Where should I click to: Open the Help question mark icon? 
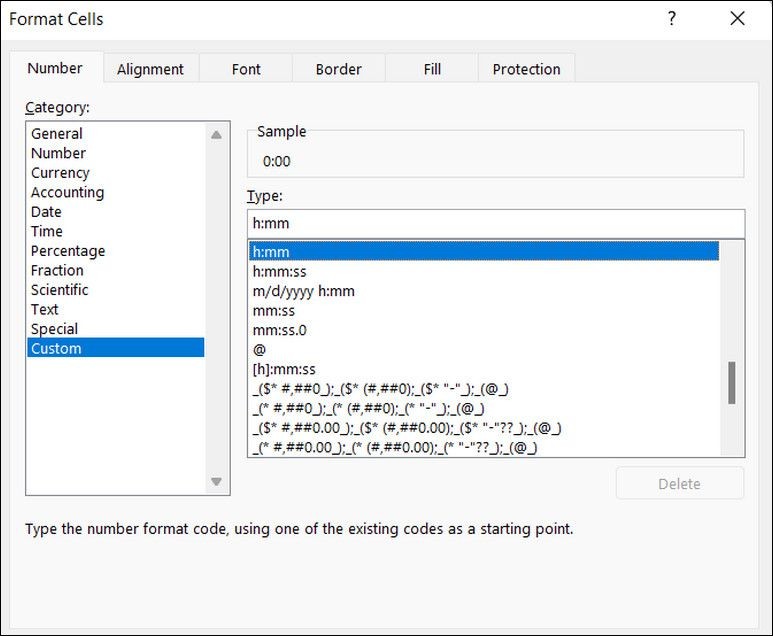(x=671, y=19)
